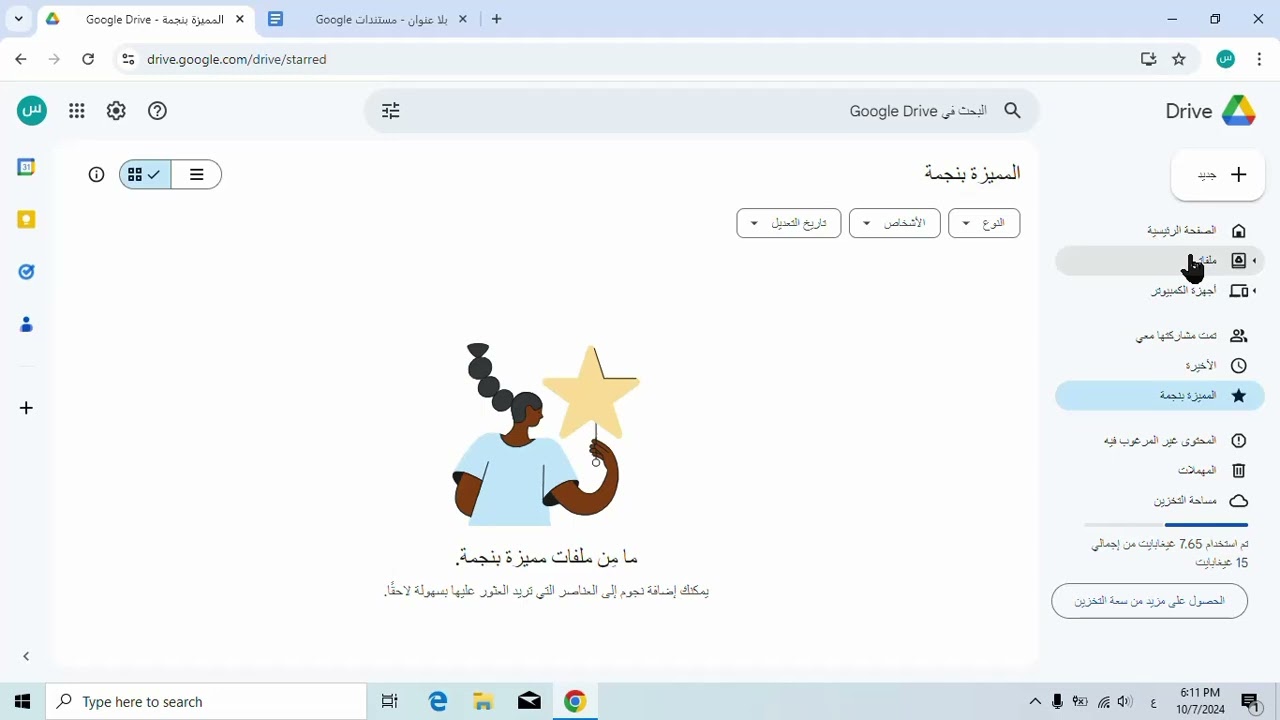
Task: Open Task View on taskbar
Action: 390,702
